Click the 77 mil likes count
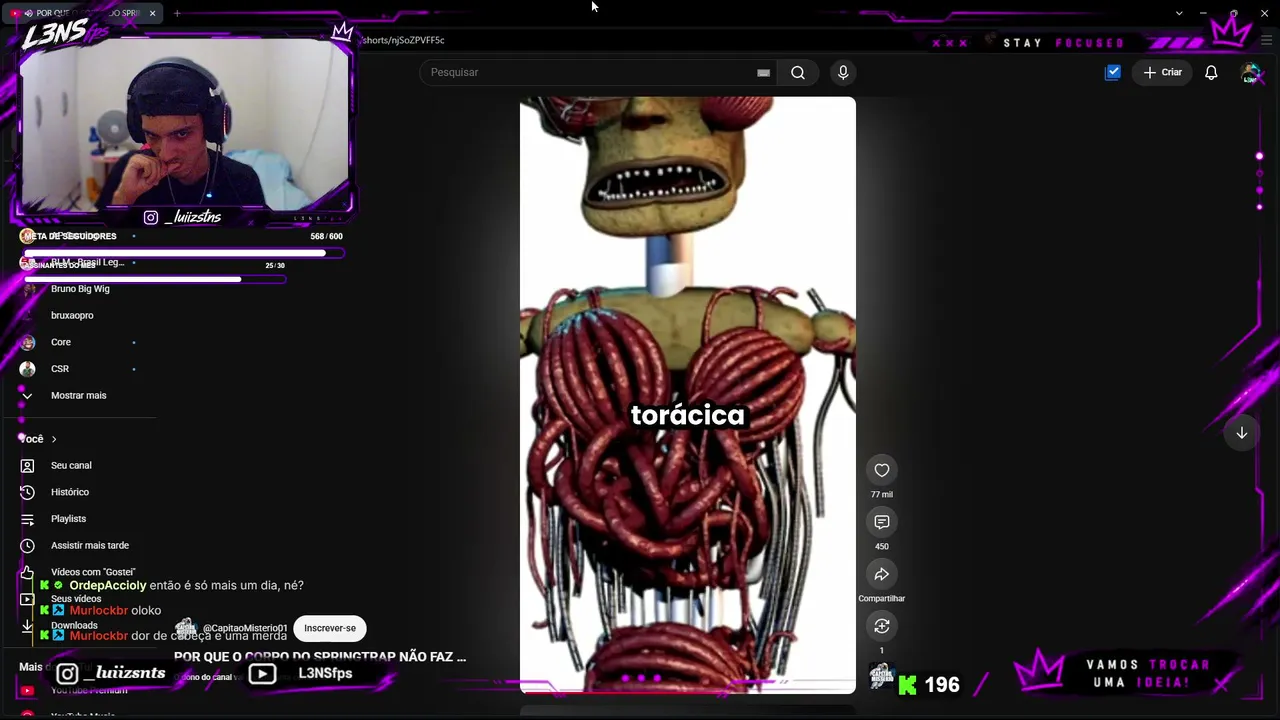The image size is (1280, 720). tap(882, 495)
